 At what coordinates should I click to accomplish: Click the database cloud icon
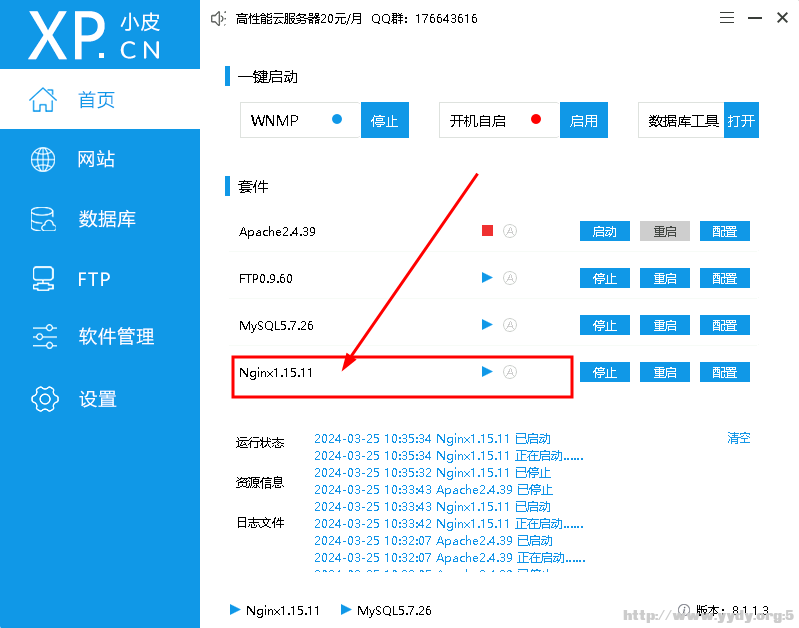point(43,219)
